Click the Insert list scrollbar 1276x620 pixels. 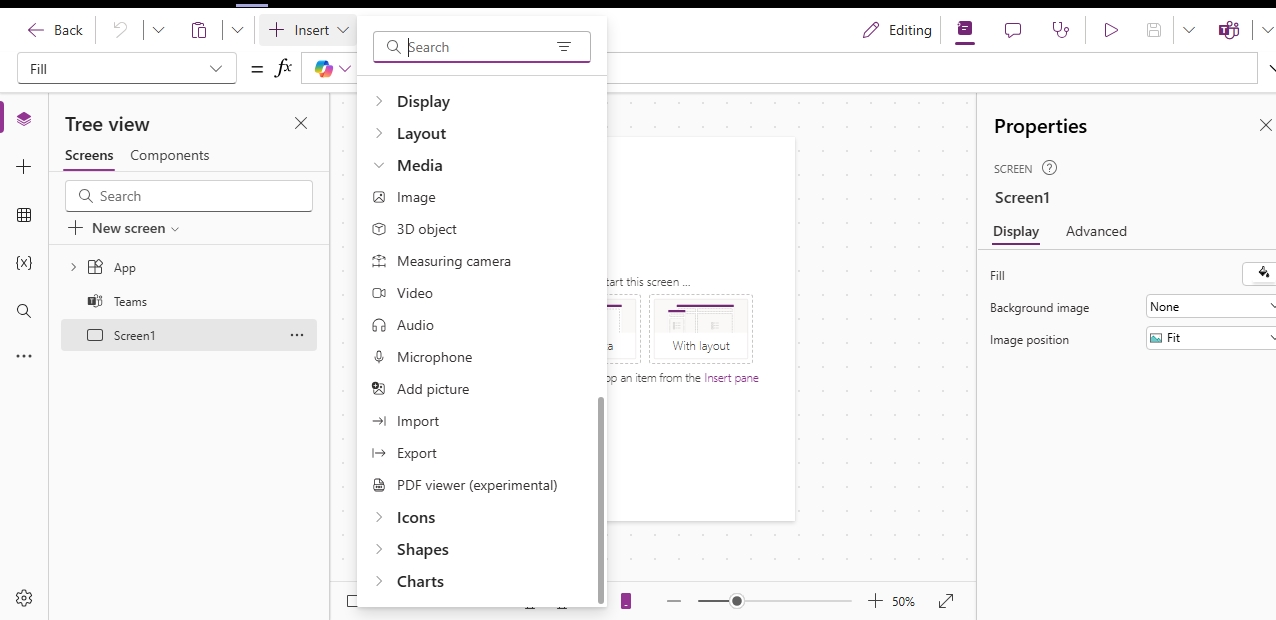click(601, 500)
